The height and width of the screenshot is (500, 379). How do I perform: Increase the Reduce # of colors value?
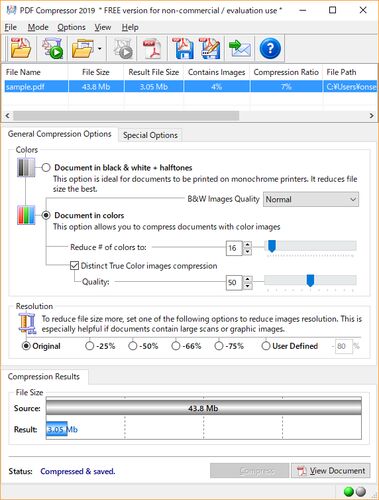[x=247, y=245]
